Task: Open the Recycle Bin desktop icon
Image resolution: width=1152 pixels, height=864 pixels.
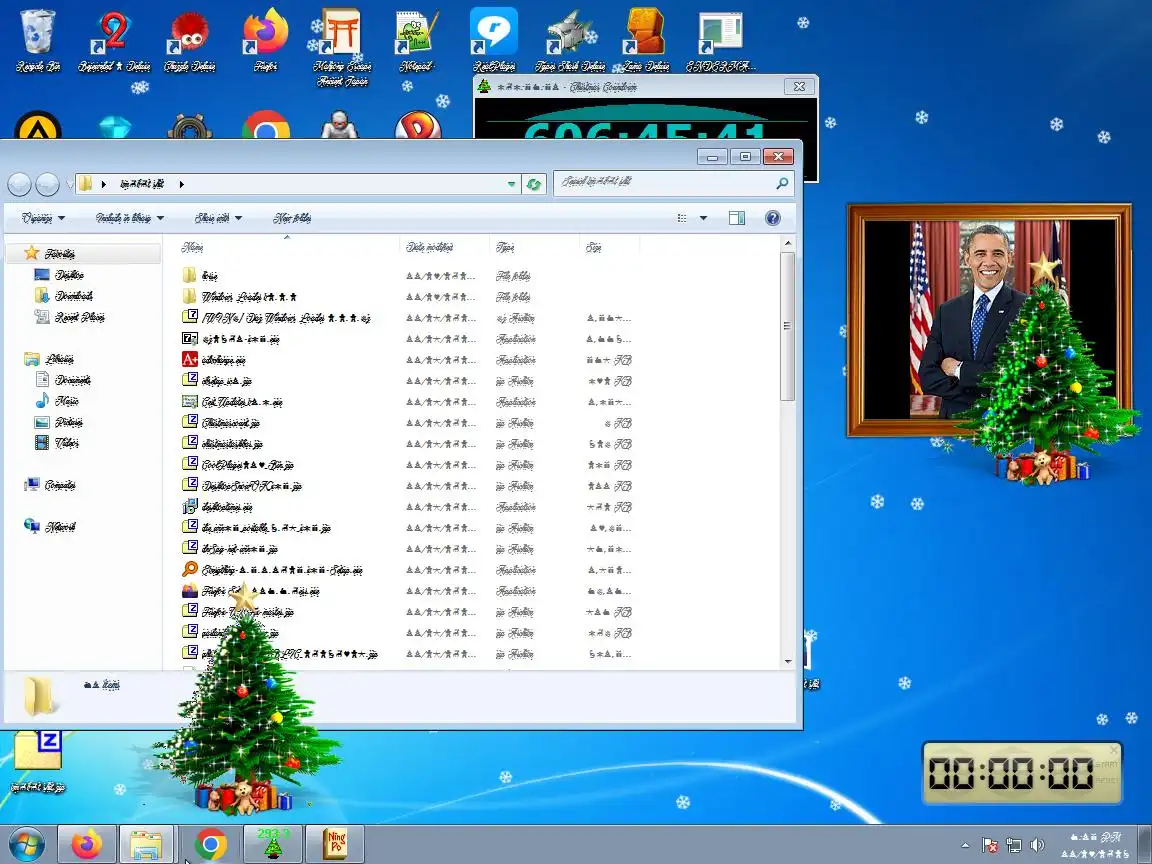Action: (38, 40)
